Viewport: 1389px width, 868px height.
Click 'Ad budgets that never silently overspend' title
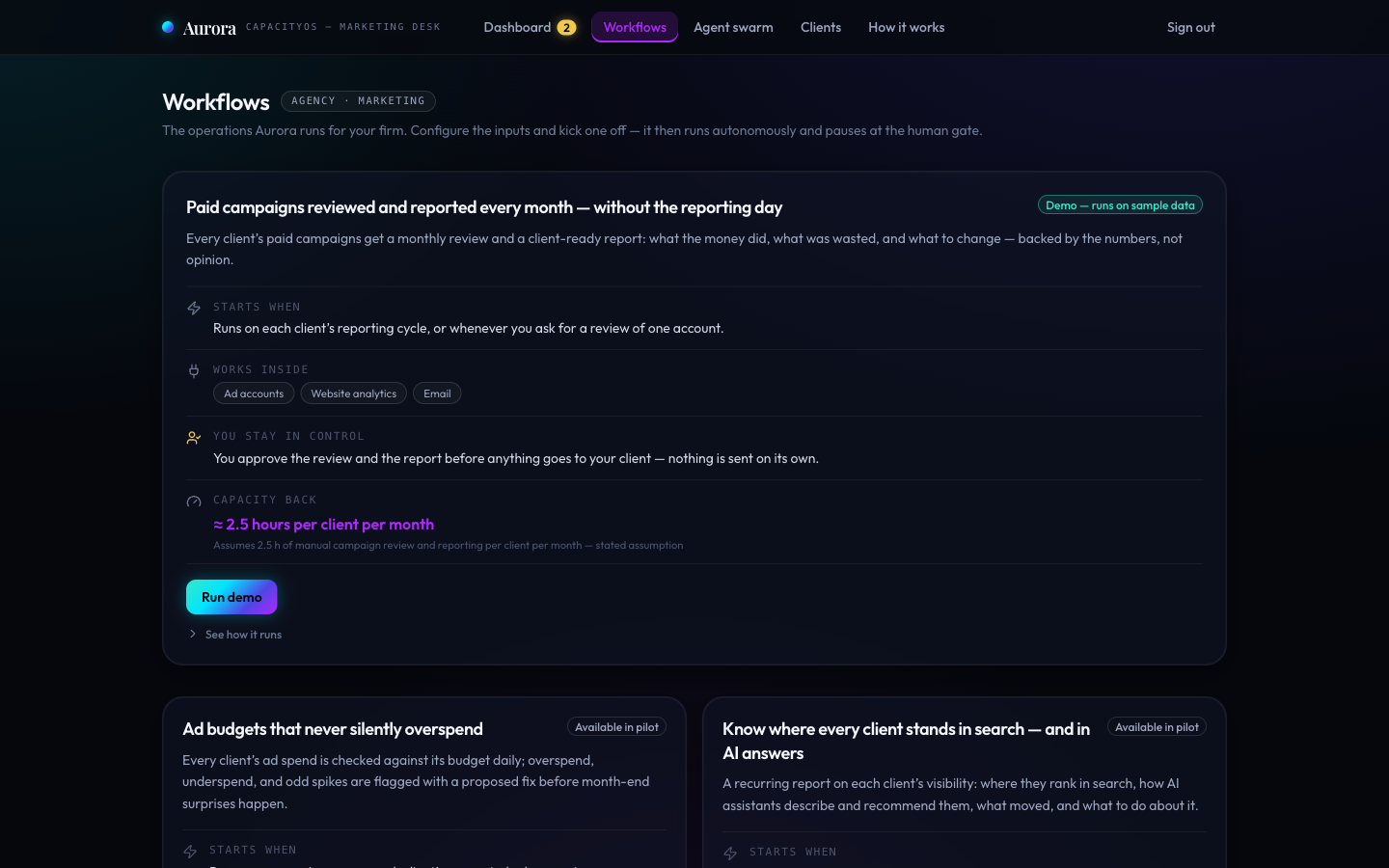333,729
